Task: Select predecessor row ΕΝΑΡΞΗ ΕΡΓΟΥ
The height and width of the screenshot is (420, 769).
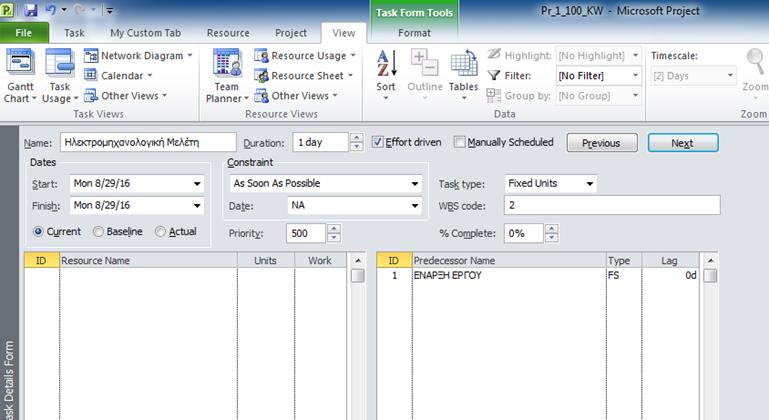Action: pyautogui.click(x=538, y=275)
